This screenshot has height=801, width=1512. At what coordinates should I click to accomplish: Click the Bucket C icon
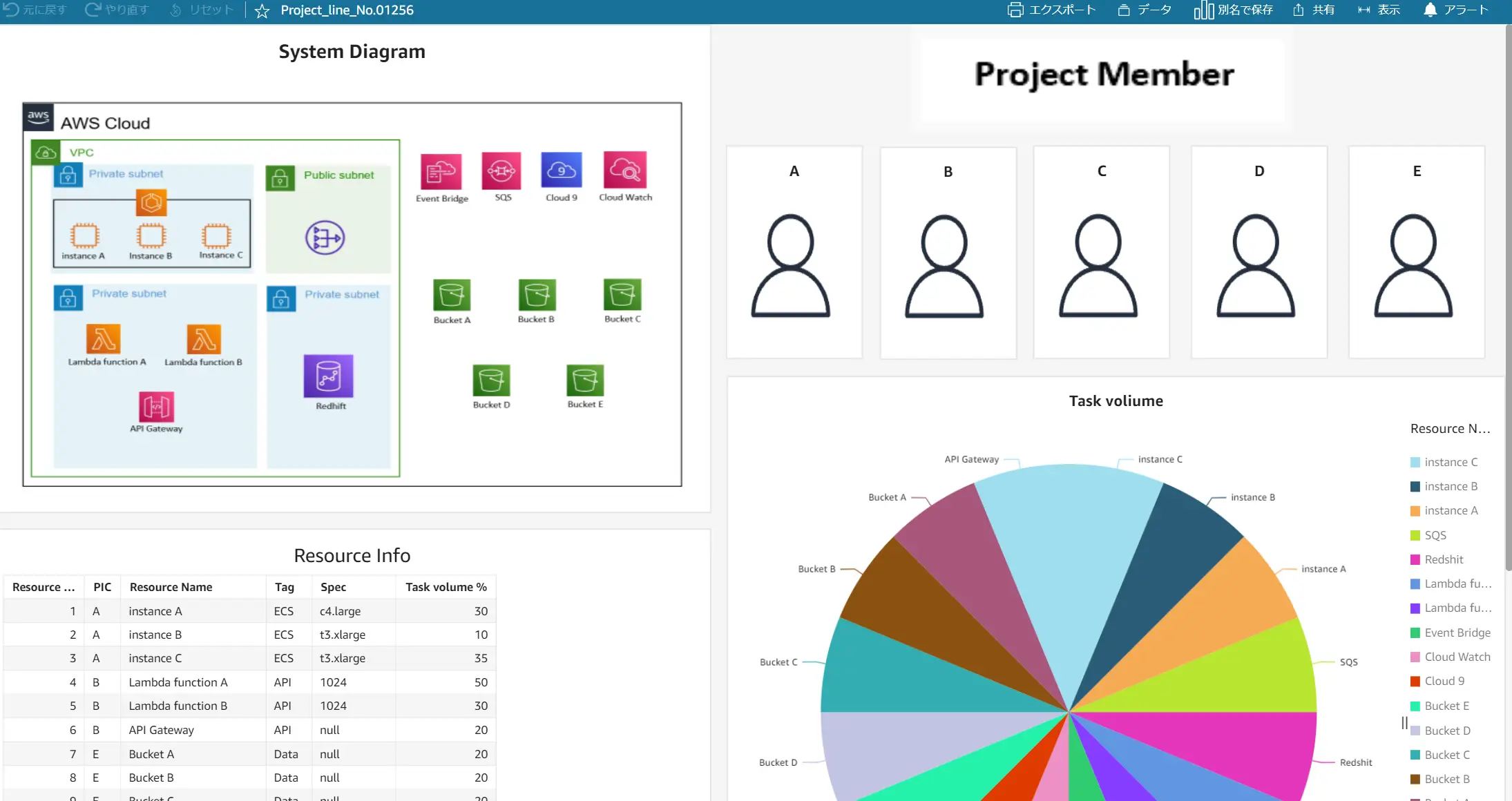pyautogui.click(x=622, y=294)
